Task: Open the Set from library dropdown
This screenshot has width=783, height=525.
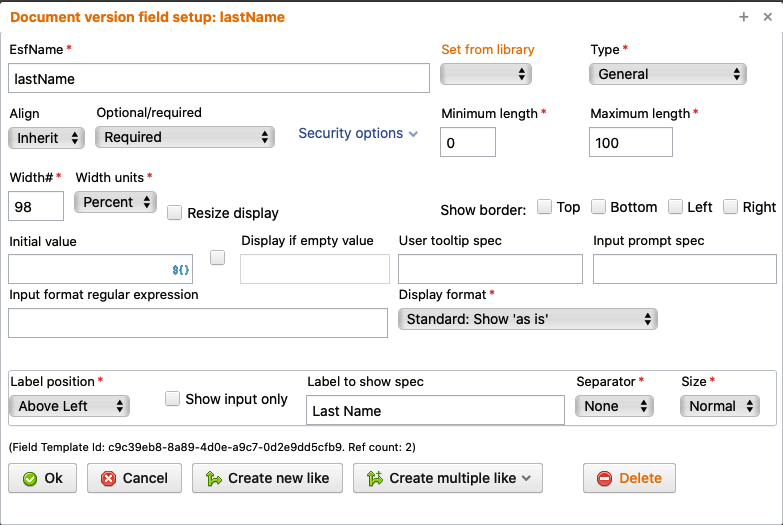Action: tap(486, 74)
